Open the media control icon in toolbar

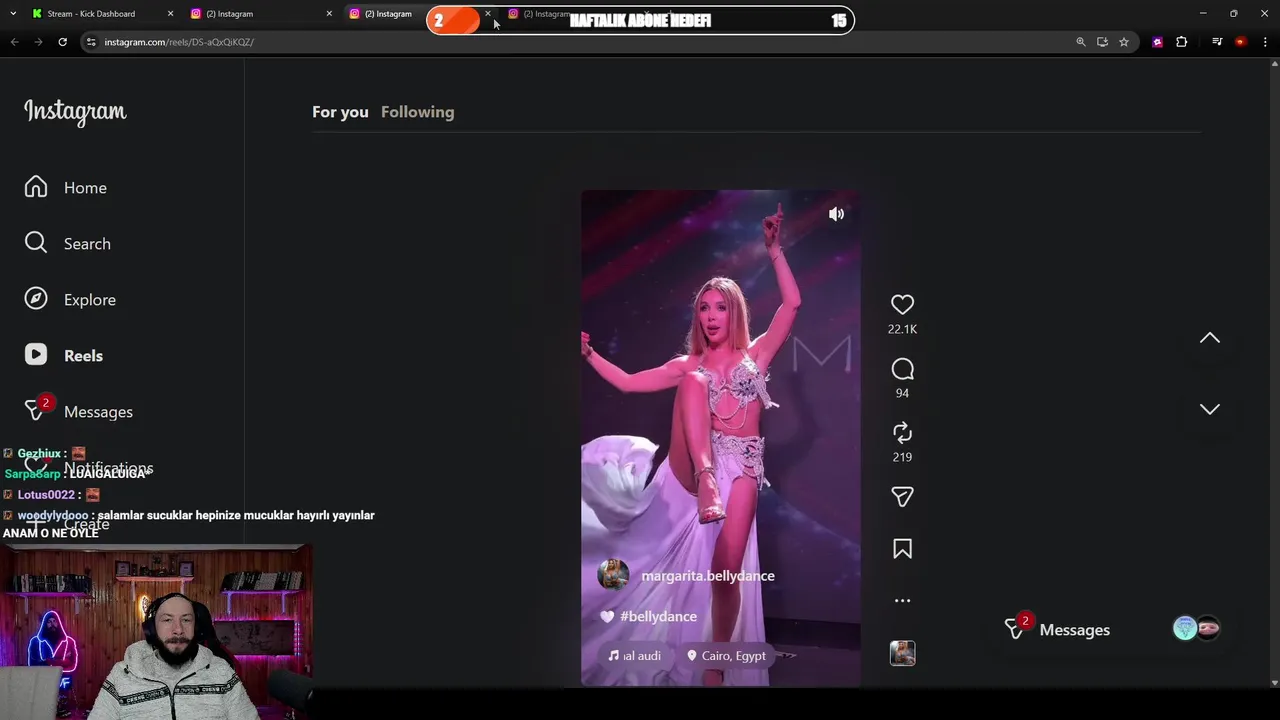point(1217,42)
